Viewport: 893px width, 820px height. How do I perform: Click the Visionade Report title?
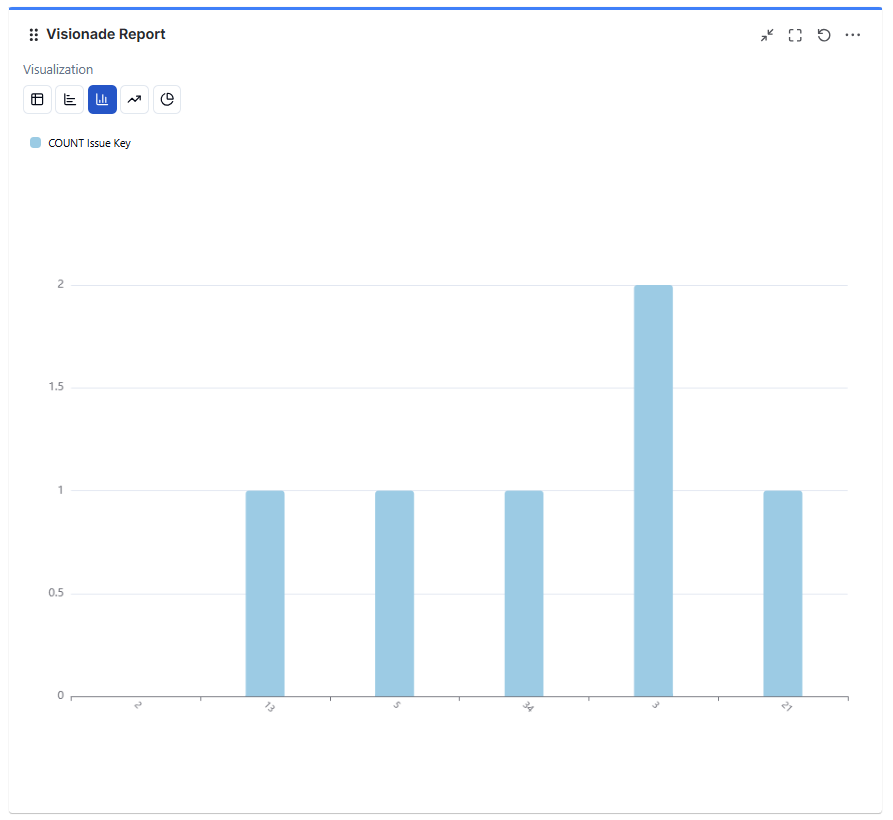[106, 34]
